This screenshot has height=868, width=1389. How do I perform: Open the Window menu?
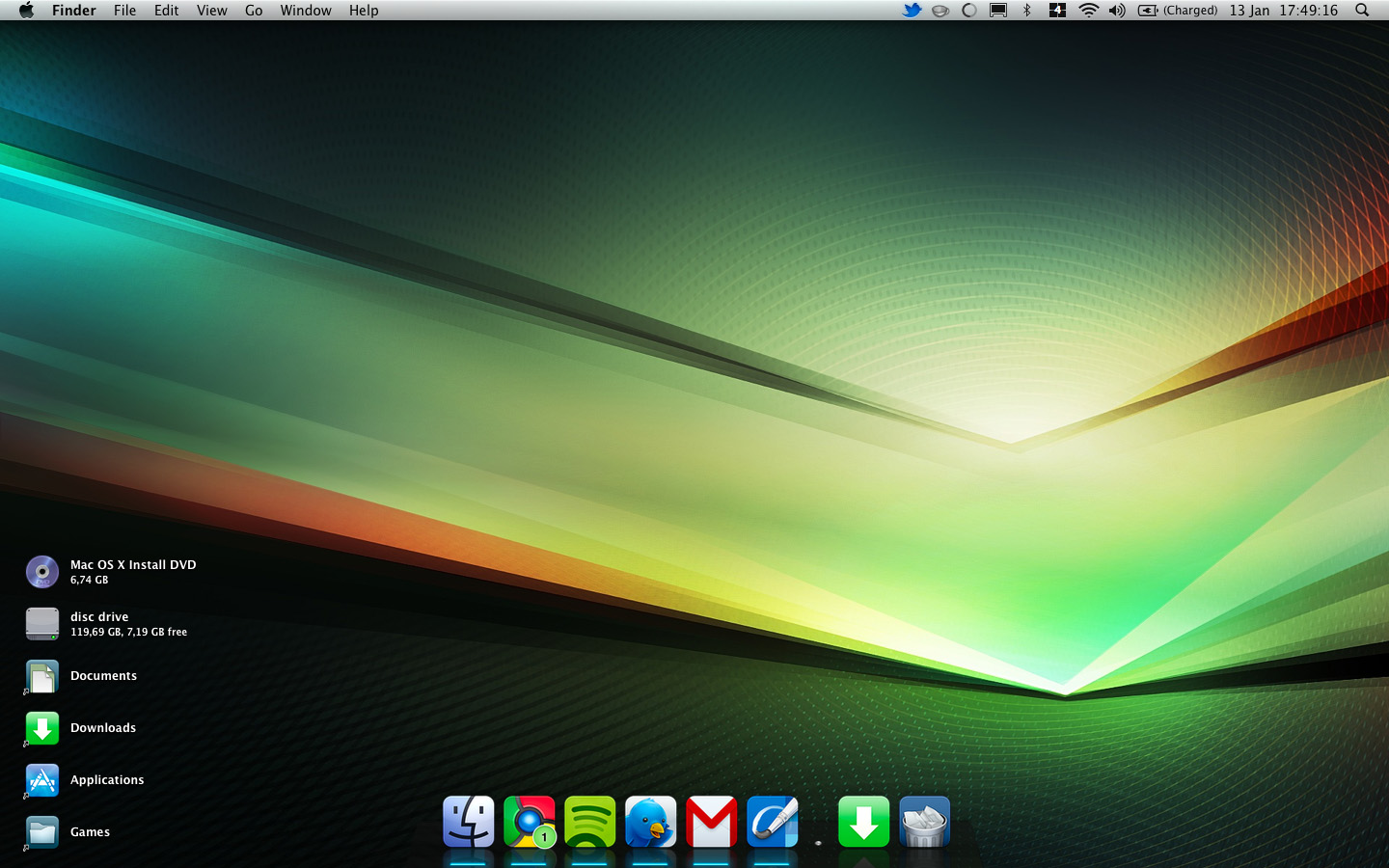(x=306, y=11)
